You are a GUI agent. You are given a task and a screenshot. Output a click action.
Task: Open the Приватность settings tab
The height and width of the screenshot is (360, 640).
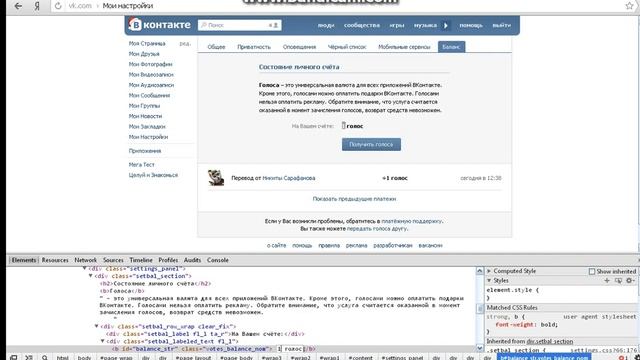[254, 47]
